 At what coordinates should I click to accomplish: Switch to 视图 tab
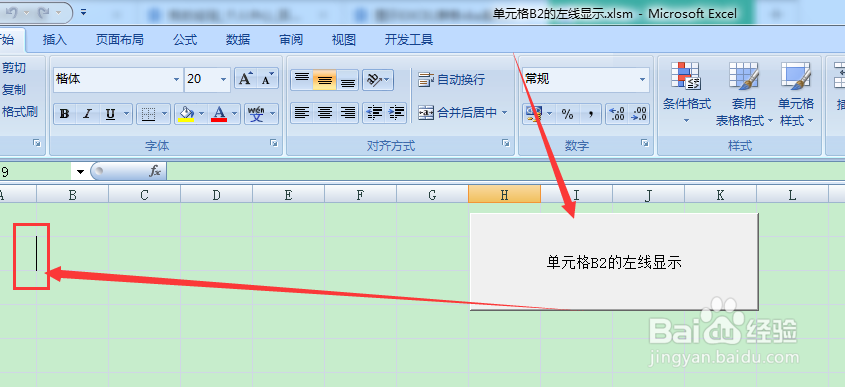click(344, 39)
